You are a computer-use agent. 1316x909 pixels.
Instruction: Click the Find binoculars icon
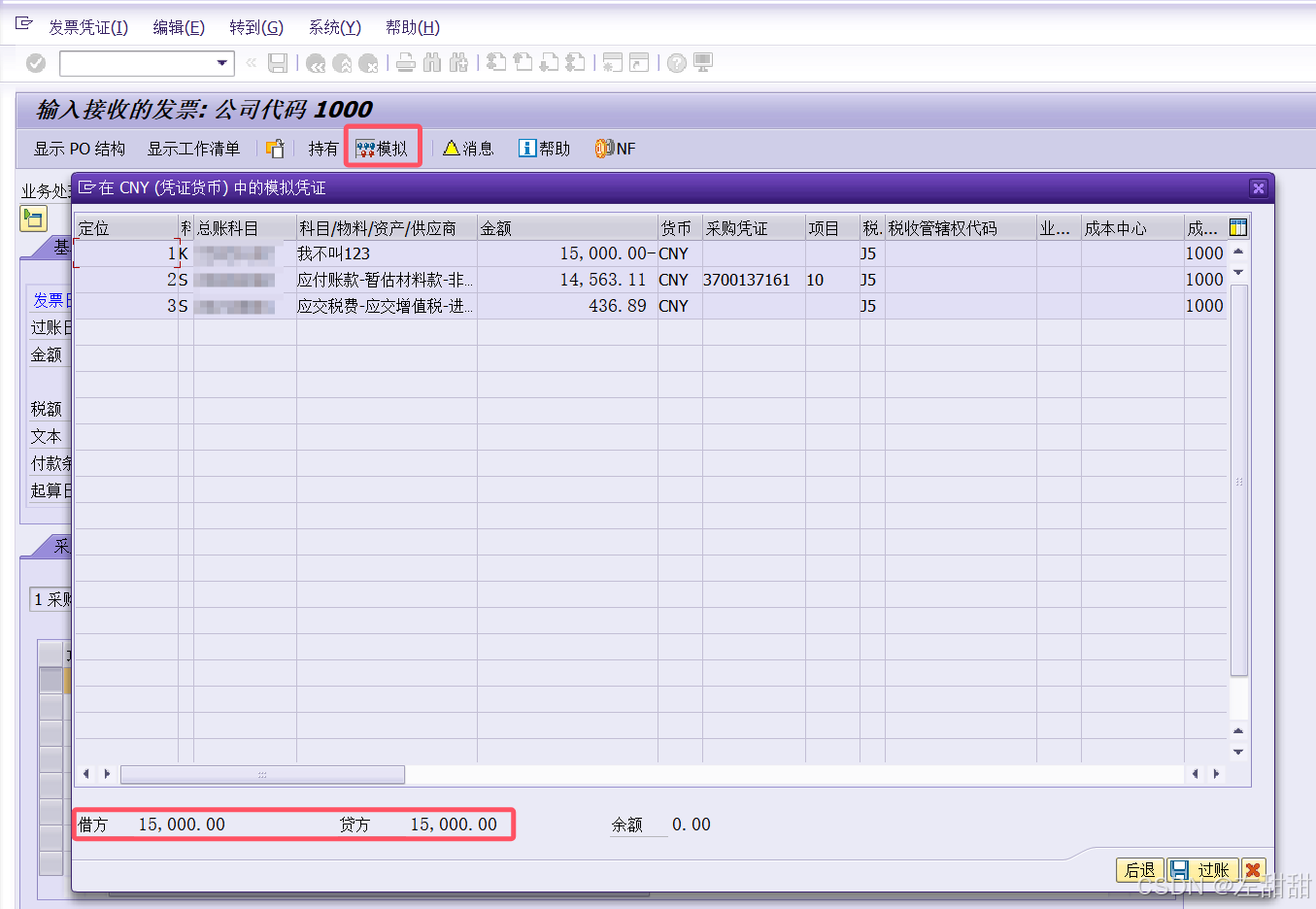pos(432,63)
